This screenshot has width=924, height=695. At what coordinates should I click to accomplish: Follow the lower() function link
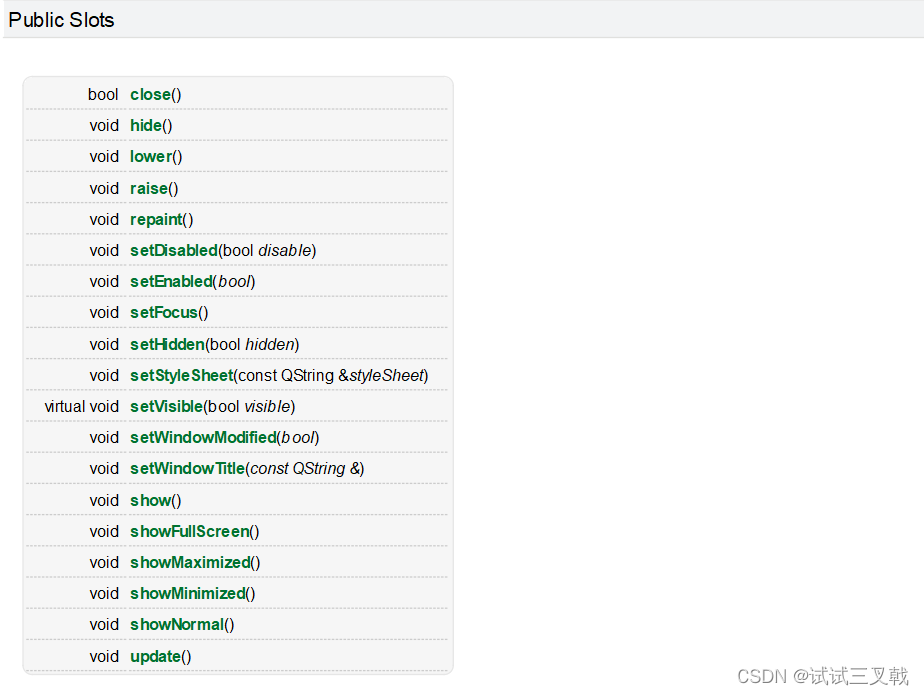tap(151, 157)
